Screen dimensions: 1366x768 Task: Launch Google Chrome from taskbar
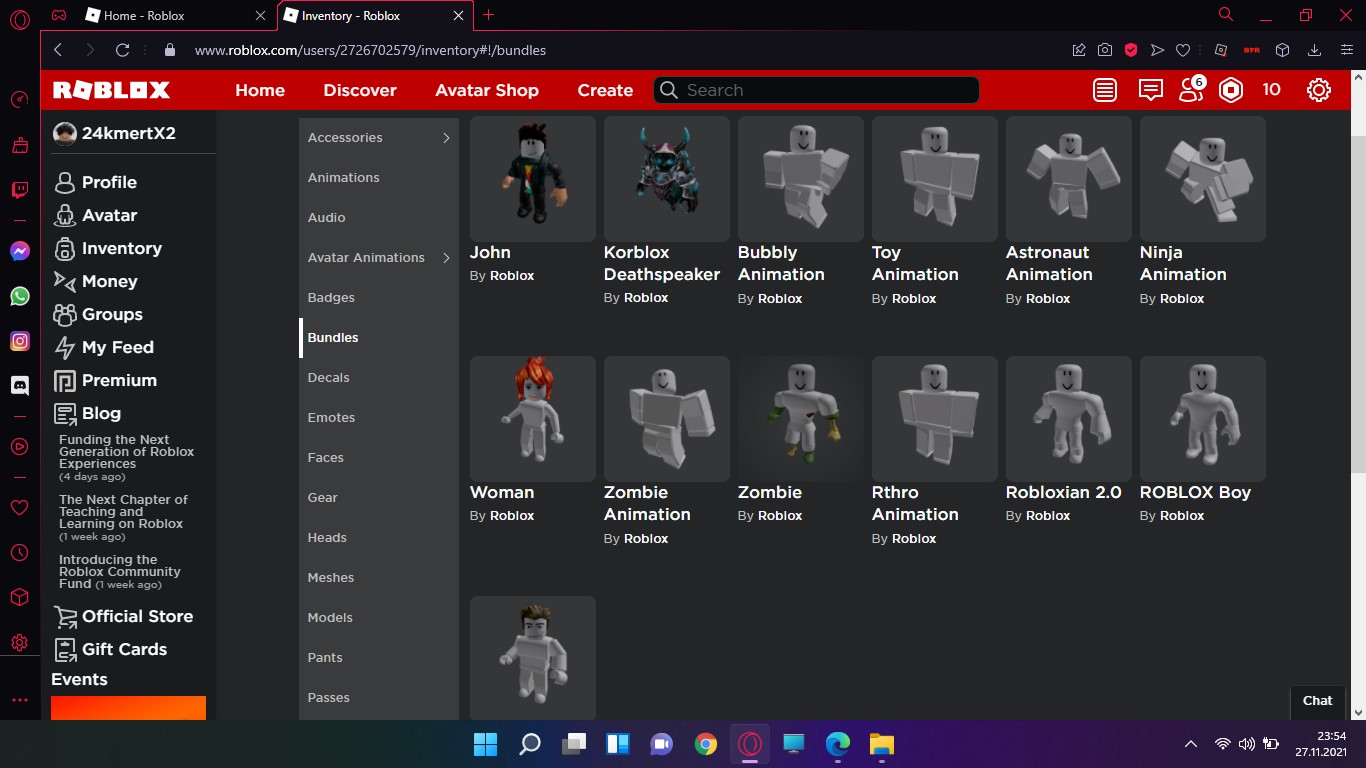tap(706, 744)
